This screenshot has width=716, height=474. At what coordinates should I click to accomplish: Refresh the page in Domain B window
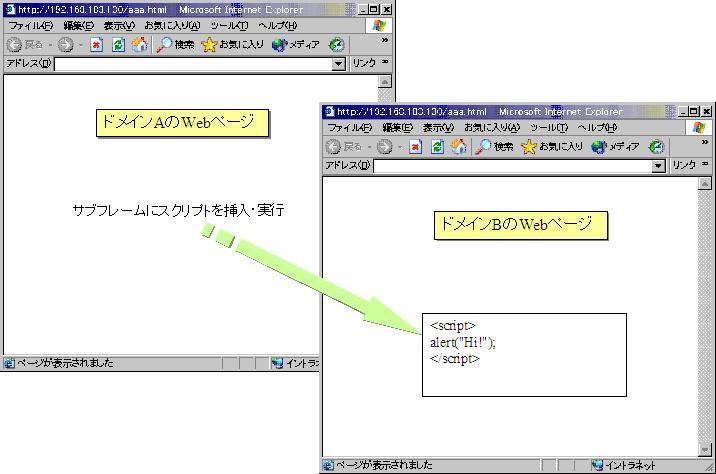[437, 147]
